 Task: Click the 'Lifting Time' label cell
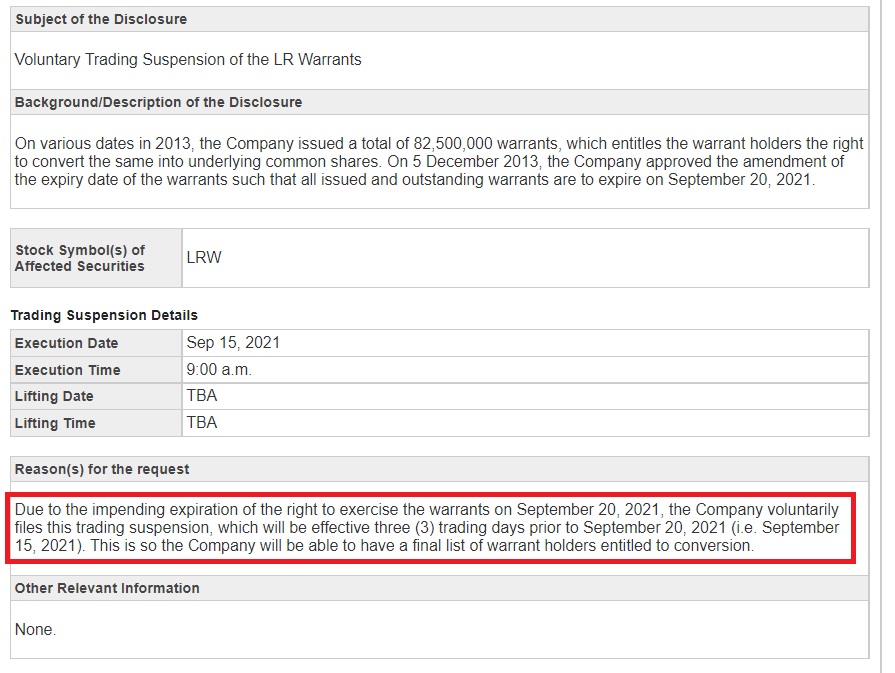(96, 423)
